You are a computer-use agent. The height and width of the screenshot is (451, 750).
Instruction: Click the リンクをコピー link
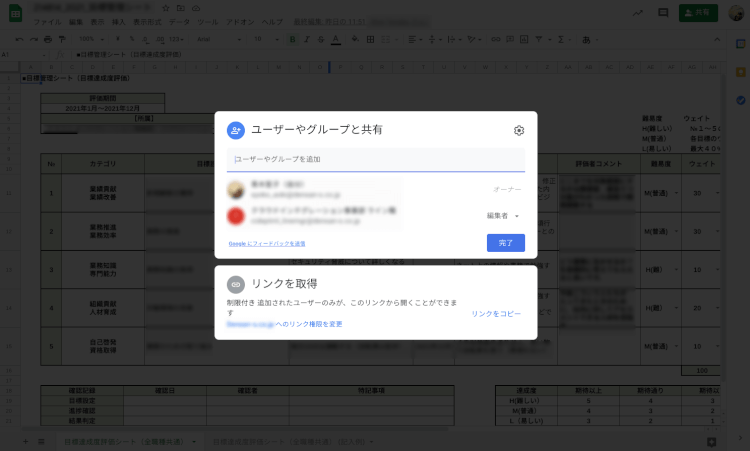coord(496,314)
